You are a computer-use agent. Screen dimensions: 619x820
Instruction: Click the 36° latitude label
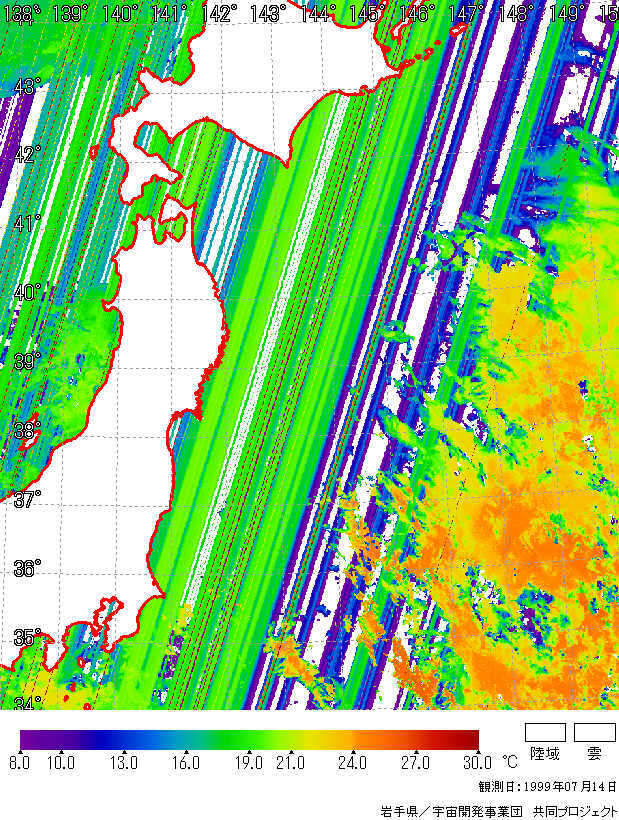(x=27, y=568)
